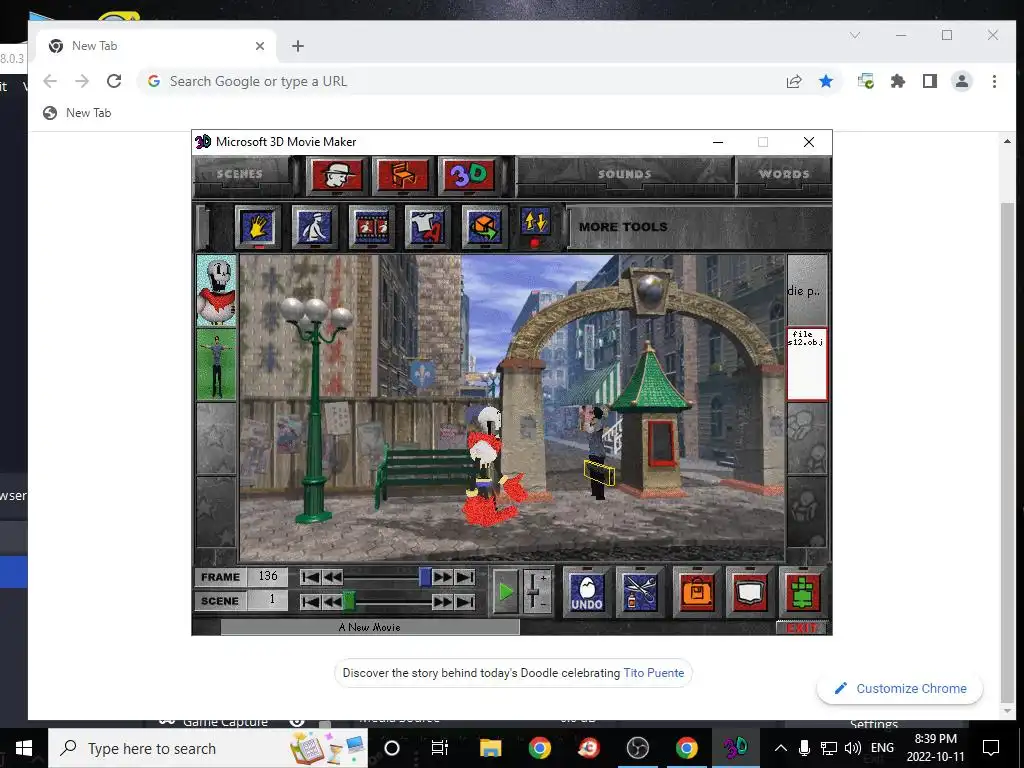Open the 3D words button
Image resolution: width=1024 pixels, height=768 pixels.
(469, 175)
